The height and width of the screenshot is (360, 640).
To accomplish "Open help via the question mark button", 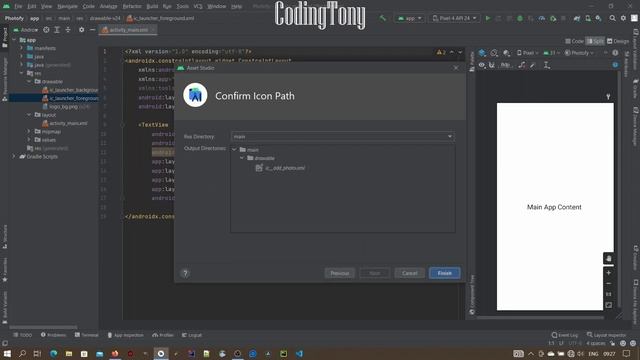I will pyautogui.click(x=185, y=273).
